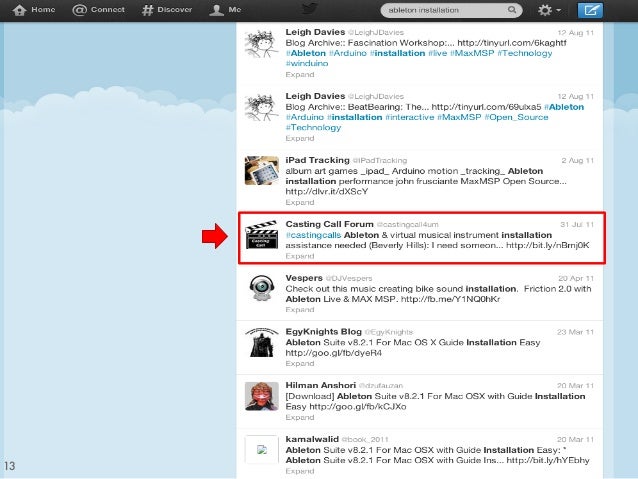This screenshot has height=479, width=638.
Task: Click the #winduino hashtag
Action: pyautogui.click(x=307, y=63)
